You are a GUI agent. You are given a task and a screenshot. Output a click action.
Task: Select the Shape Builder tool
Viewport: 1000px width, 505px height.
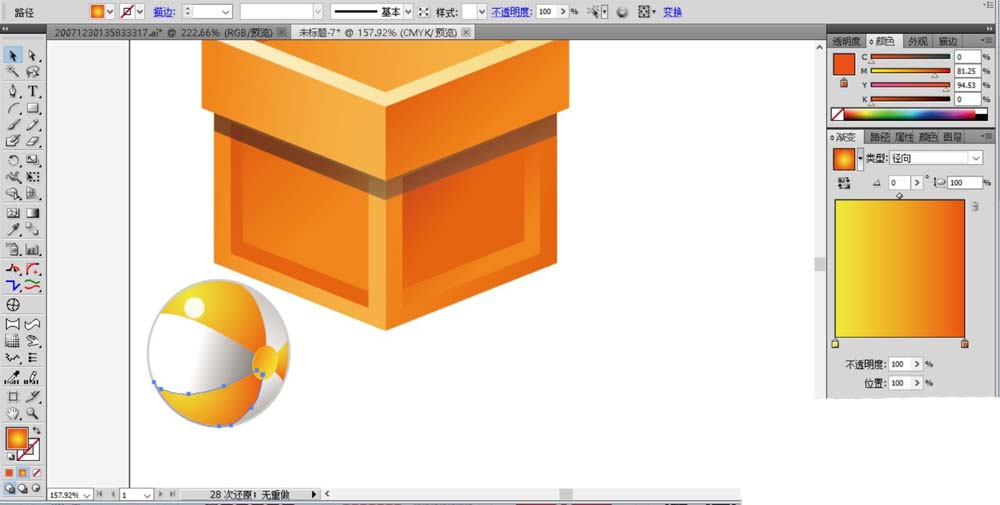point(13,194)
